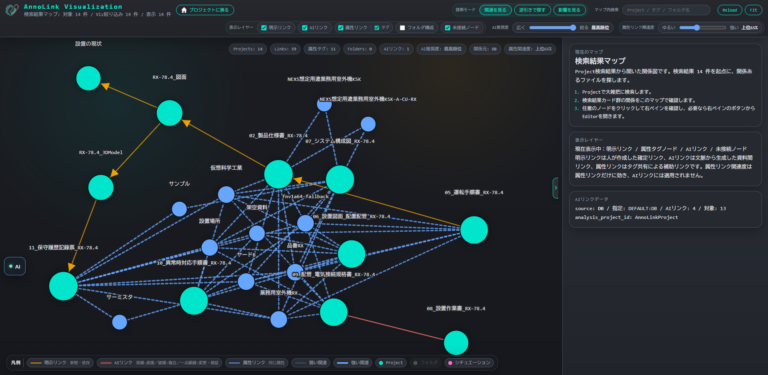Click the 架空資料 tag node
The image size is (768, 375).
coord(257,233)
